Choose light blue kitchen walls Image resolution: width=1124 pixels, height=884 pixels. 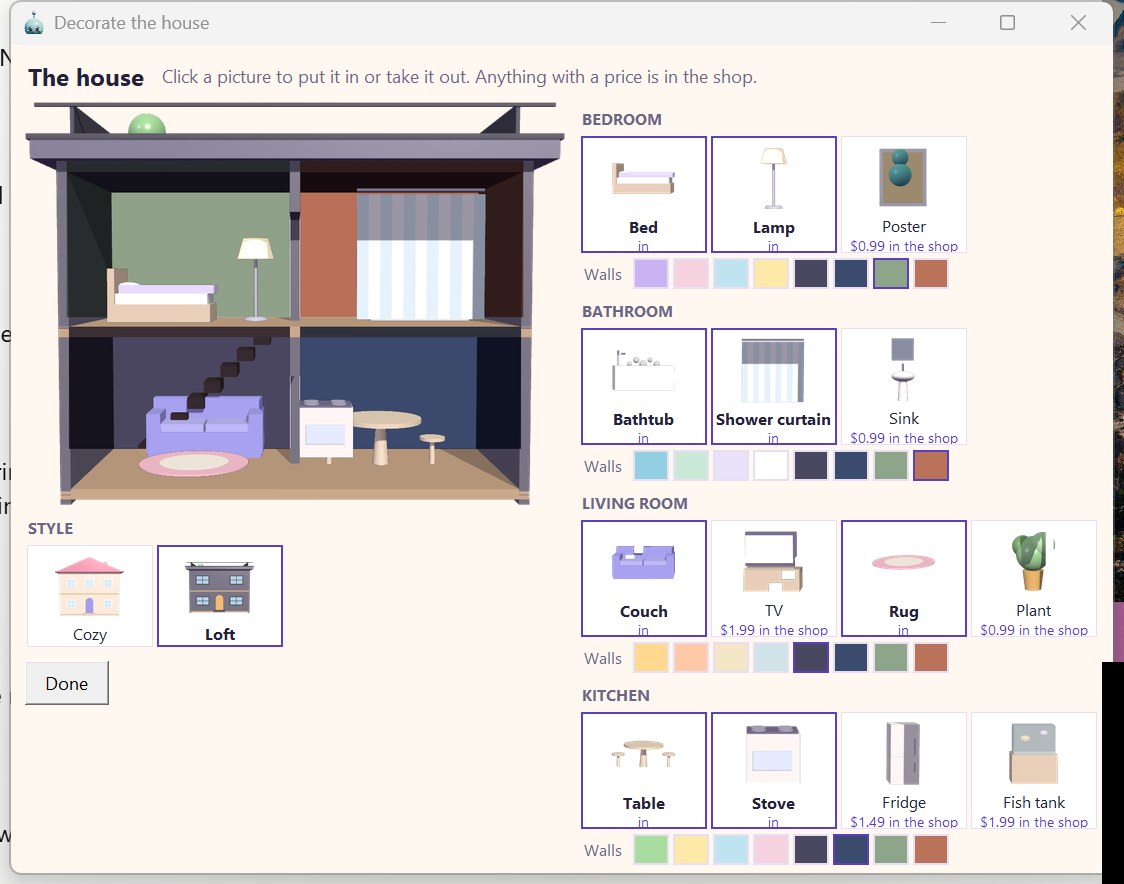(731, 850)
